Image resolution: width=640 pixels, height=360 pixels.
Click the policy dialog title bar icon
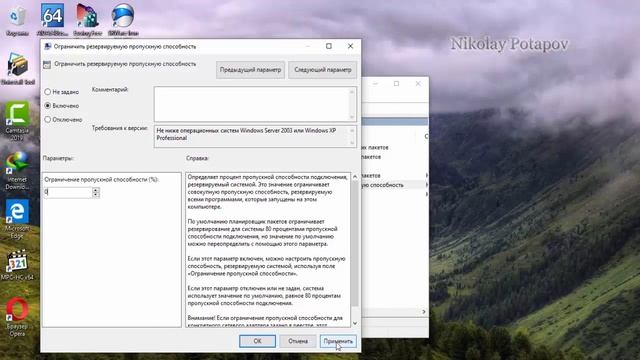47,46
